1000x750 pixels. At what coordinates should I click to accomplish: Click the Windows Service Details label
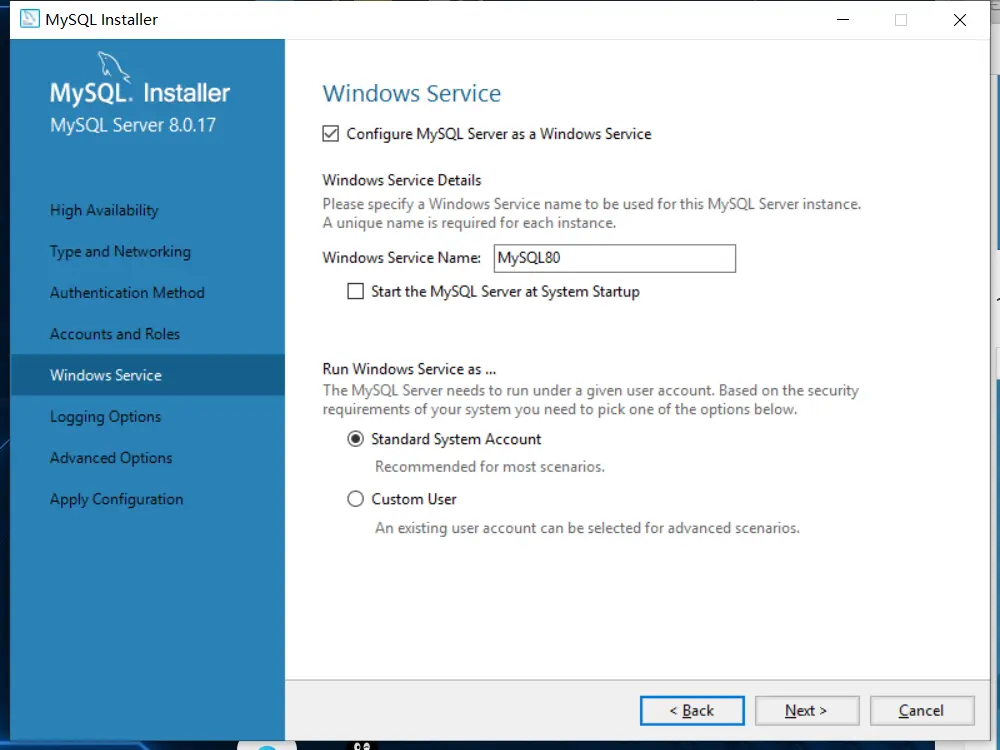click(402, 180)
